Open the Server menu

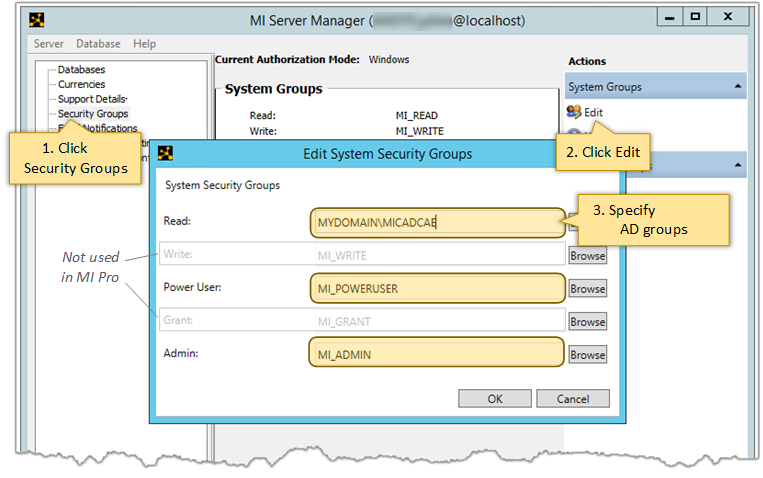(48, 44)
